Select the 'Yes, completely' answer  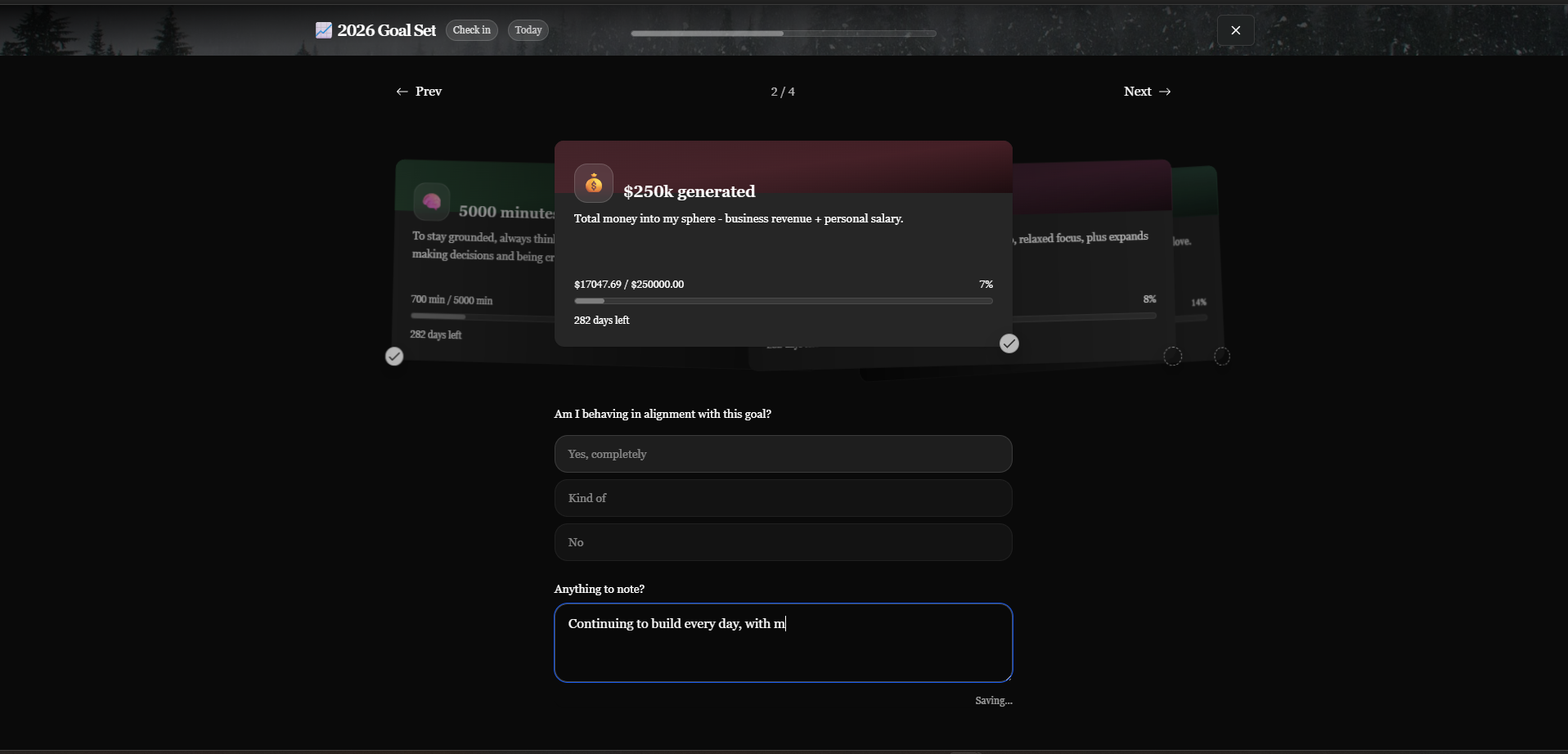pyautogui.click(x=783, y=454)
